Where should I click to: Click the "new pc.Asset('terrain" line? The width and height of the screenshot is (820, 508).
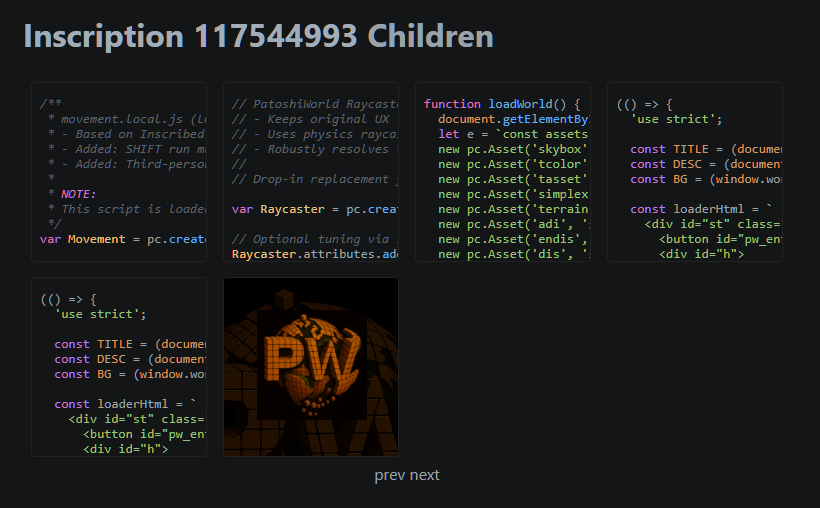513,209
